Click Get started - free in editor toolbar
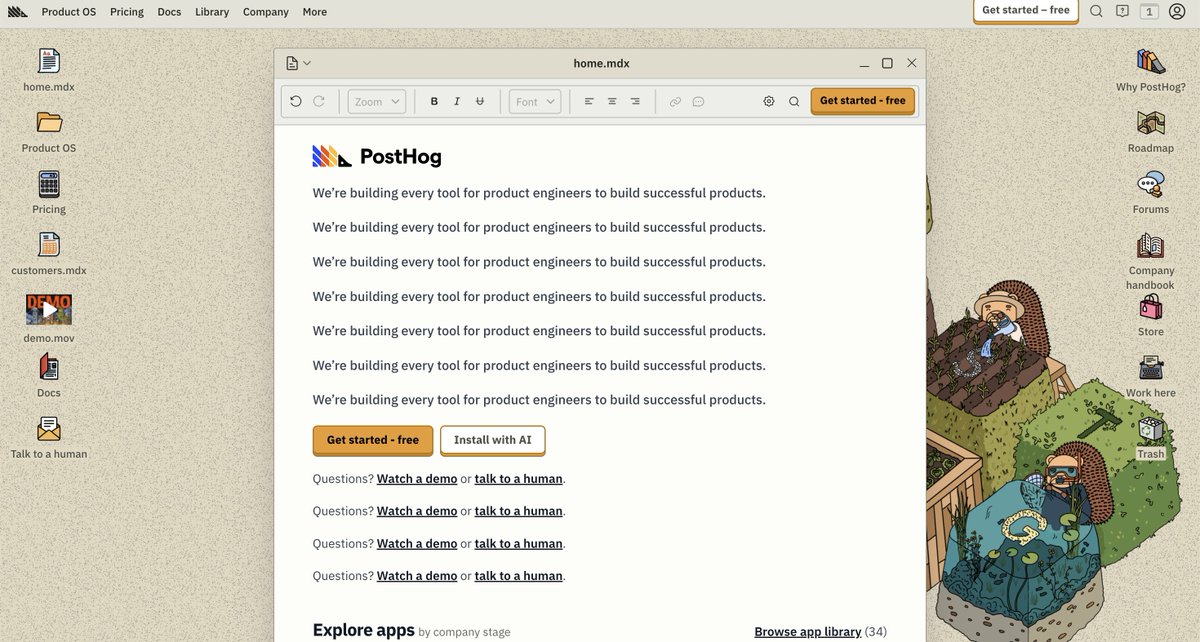Screen dimensions: 1200x642 click(863, 101)
